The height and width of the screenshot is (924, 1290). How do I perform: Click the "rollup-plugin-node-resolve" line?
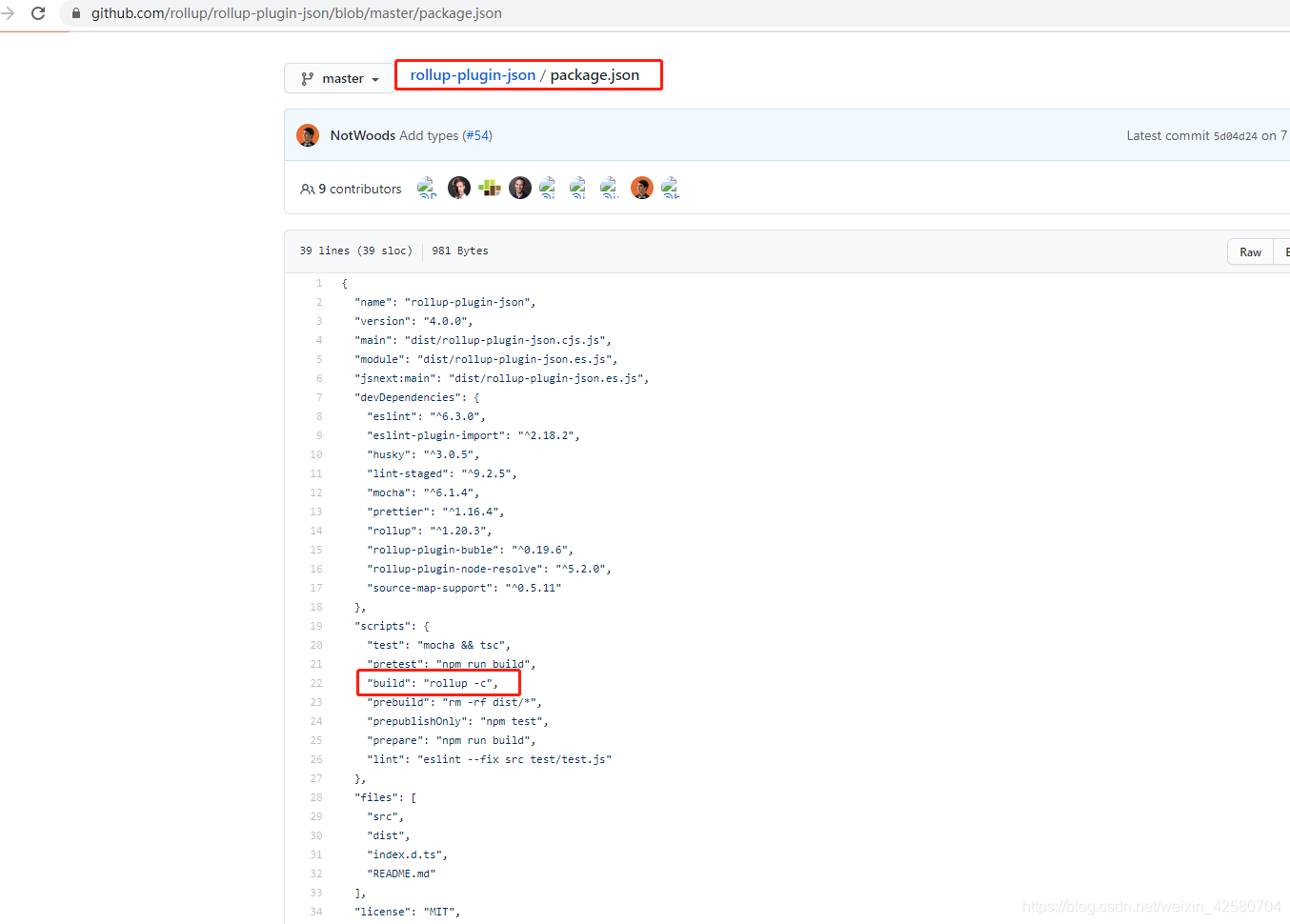pyautogui.click(x=490, y=569)
